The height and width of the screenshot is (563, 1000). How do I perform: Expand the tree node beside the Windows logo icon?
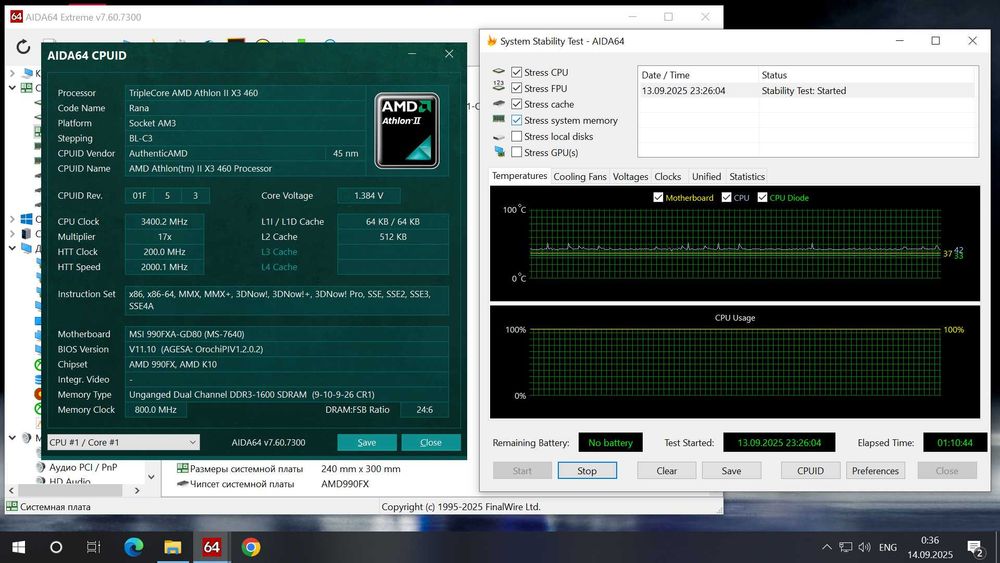tap(12, 219)
